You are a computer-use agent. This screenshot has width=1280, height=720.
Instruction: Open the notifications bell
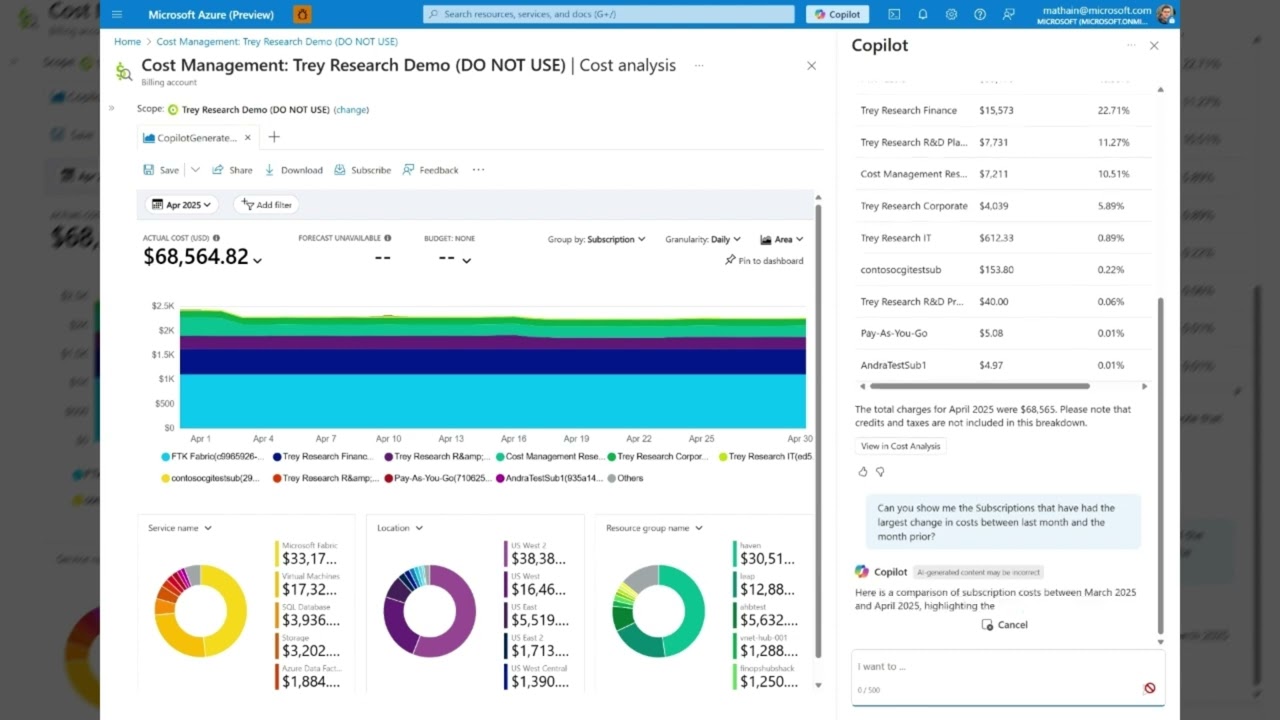click(922, 14)
